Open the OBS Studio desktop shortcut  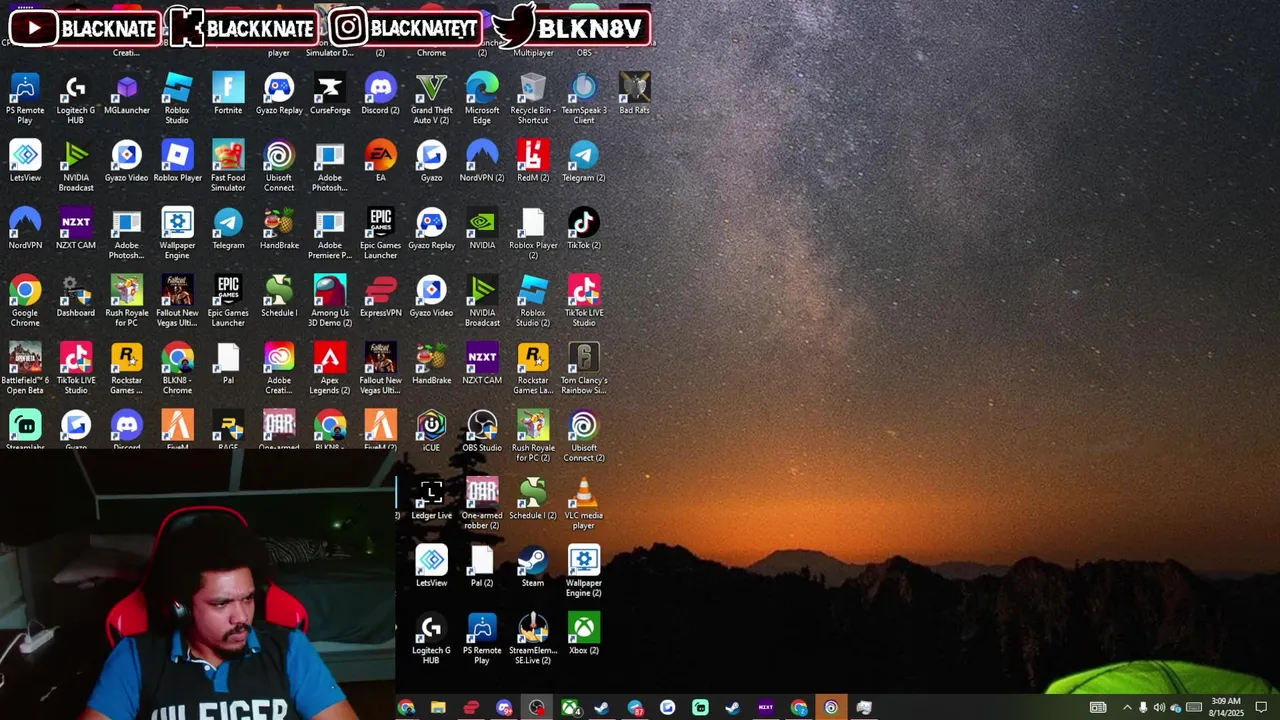482,433
